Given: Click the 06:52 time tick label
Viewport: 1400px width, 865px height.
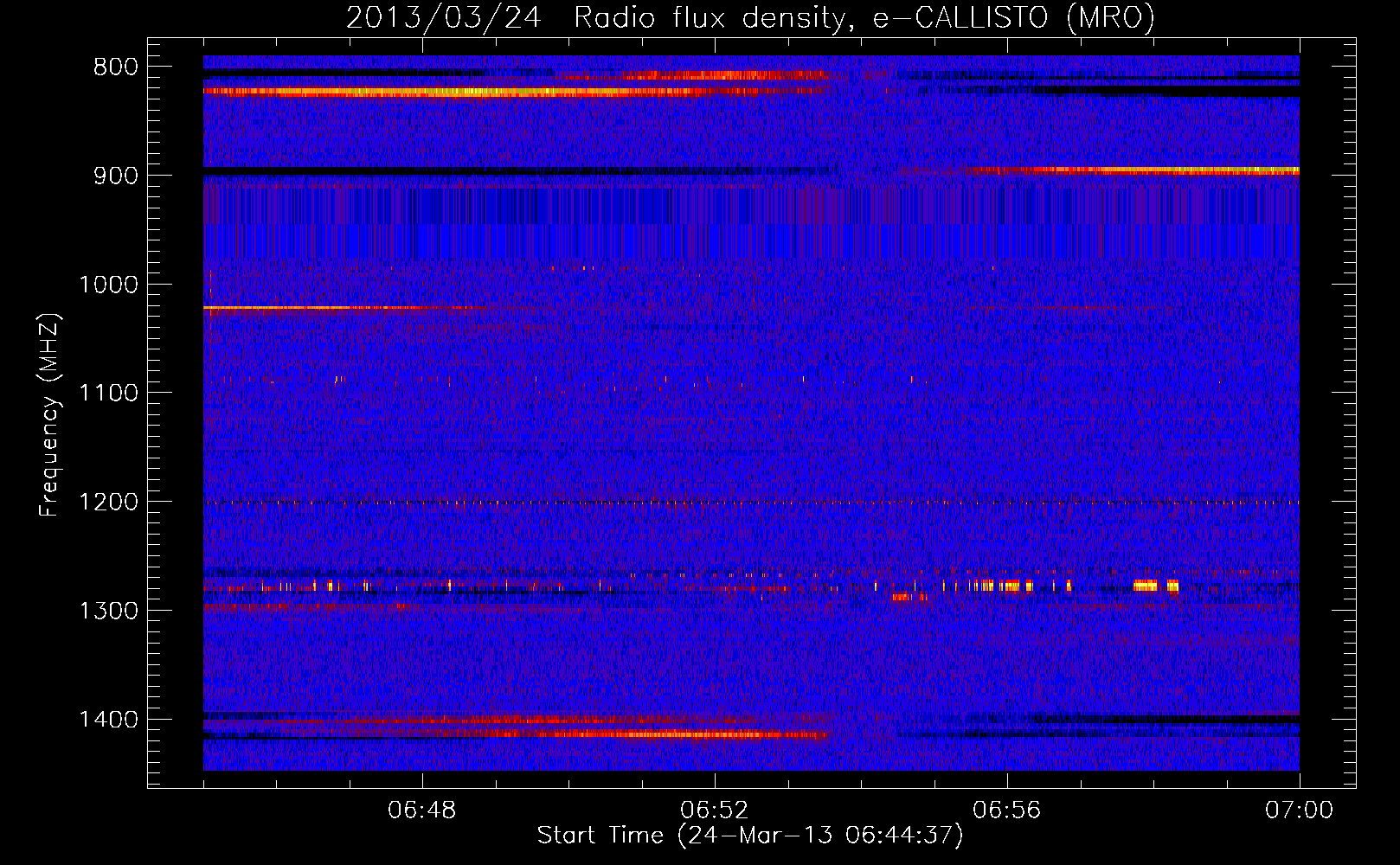Looking at the screenshot, I should 715,811.
